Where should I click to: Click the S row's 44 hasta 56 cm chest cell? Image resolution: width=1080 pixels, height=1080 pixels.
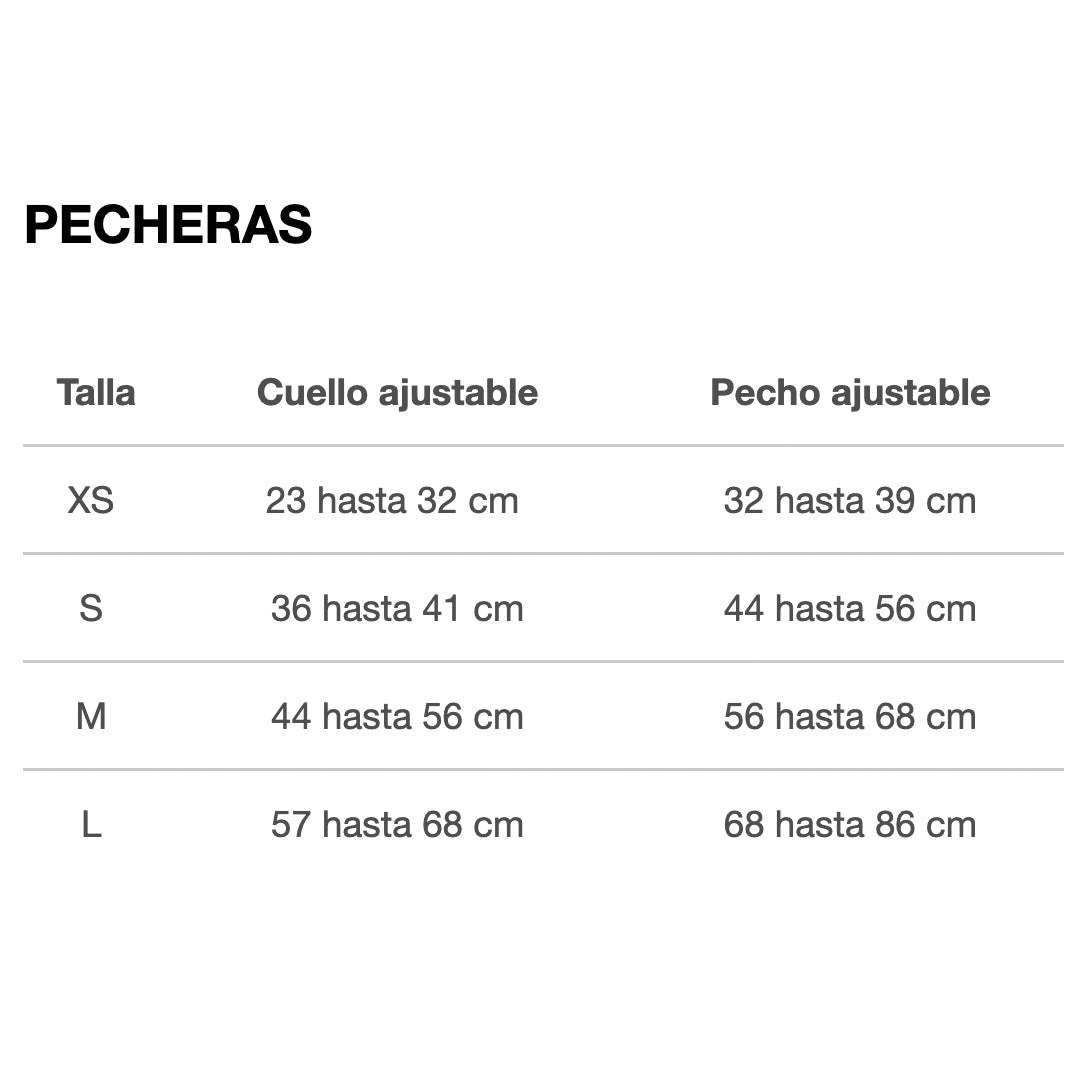click(x=850, y=608)
